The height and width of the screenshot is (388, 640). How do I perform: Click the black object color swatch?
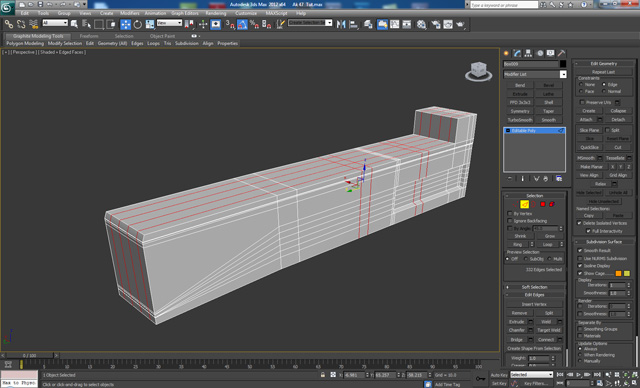click(x=563, y=64)
